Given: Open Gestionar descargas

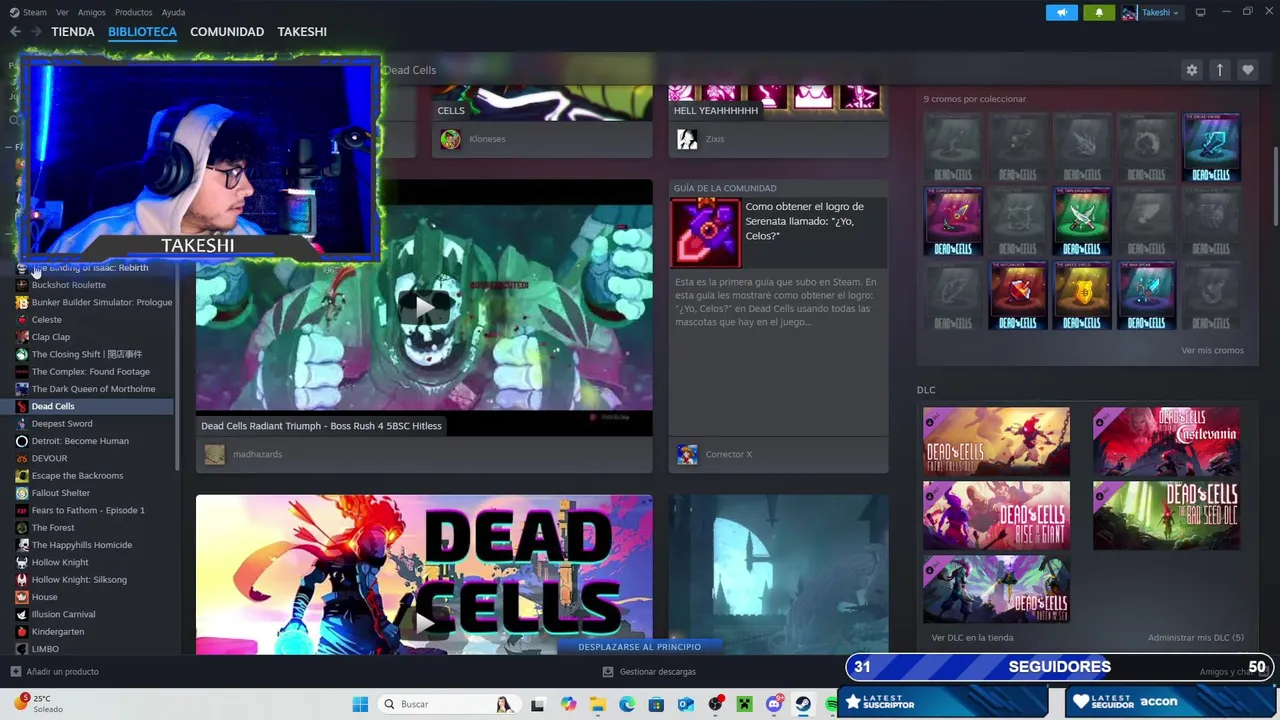Looking at the screenshot, I should 649,672.
